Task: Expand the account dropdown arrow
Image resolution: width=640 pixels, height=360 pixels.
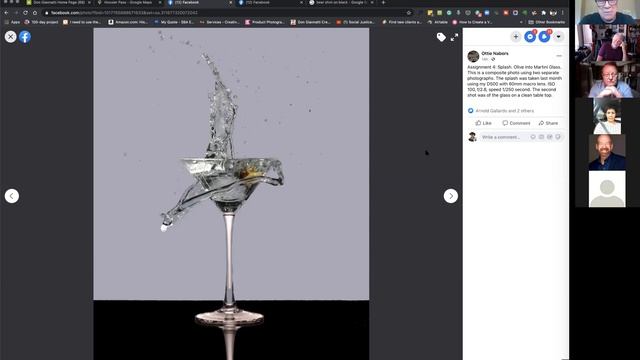Action: [558, 37]
